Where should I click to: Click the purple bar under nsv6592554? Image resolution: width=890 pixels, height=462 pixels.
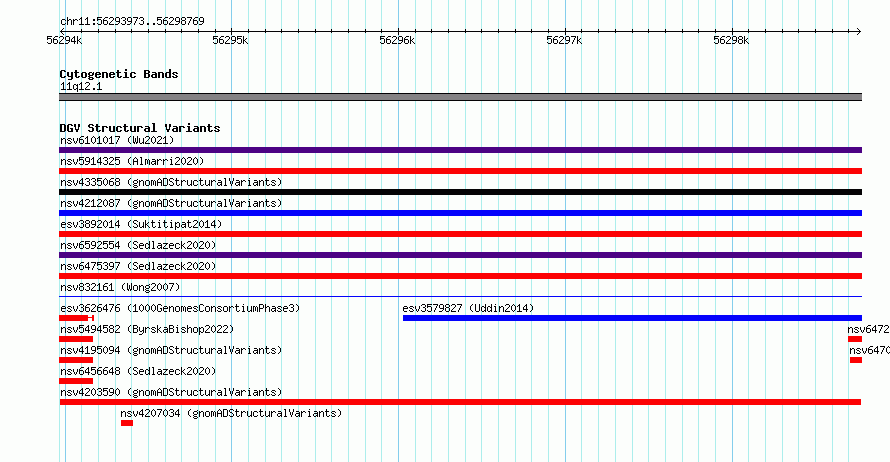coord(460,255)
